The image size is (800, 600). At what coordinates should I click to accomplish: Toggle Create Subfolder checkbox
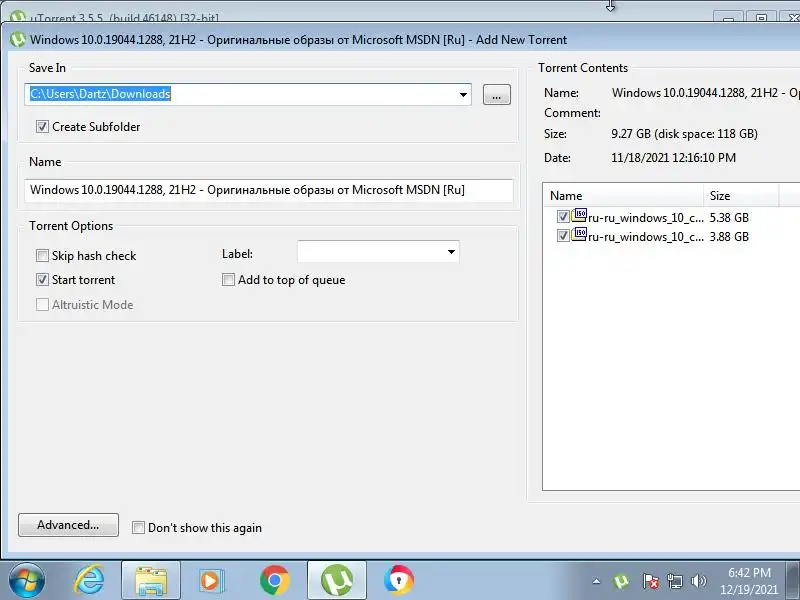42,127
